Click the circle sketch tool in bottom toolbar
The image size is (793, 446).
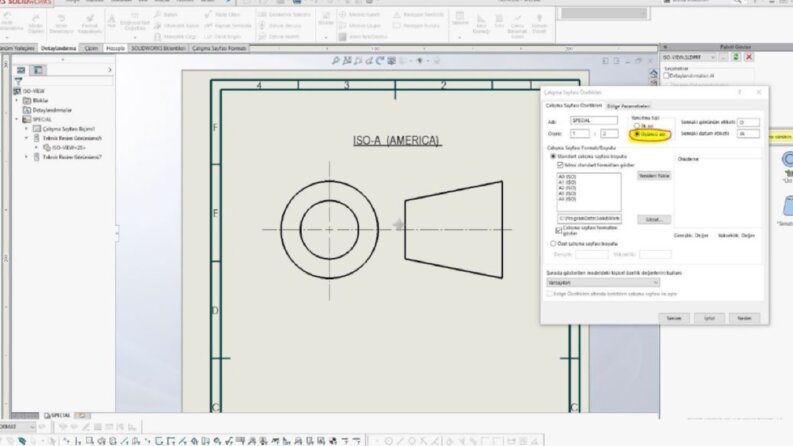[389, 441]
